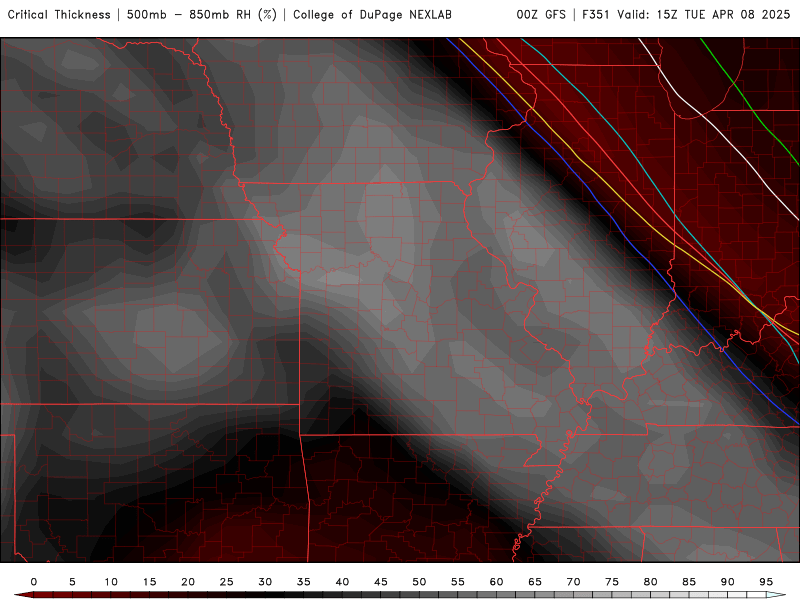Click the '95' value on the color scale
800x600 pixels.
(766, 582)
